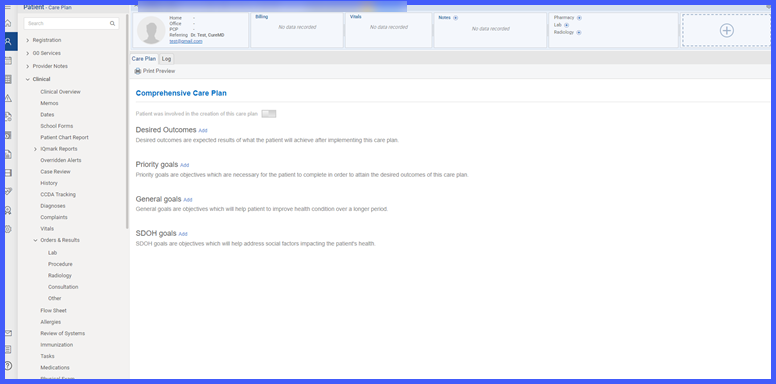Screen dimensions: 776x384
Task: Click the patient avatar photo
Action: coord(151,30)
